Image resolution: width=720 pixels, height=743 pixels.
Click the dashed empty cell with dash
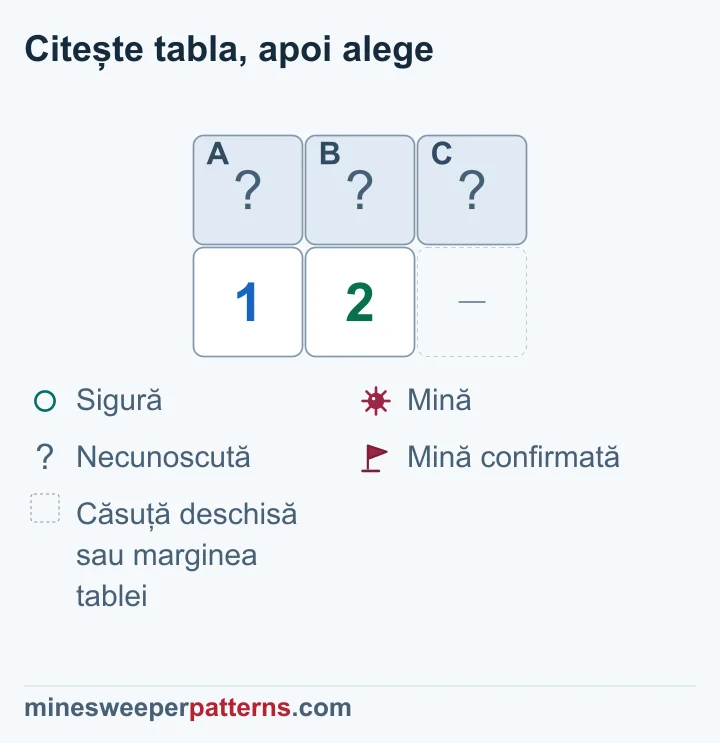click(x=472, y=302)
